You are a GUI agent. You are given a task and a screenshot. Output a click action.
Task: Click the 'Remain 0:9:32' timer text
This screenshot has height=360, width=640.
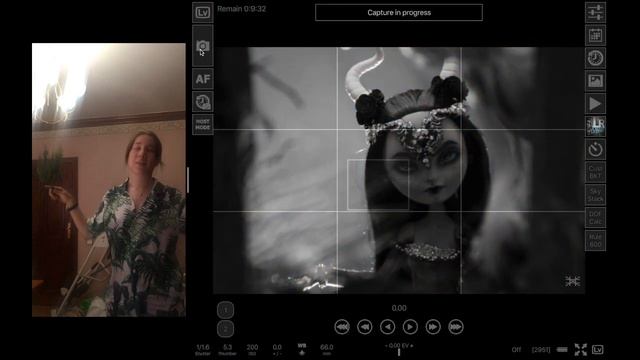pyautogui.click(x=241, y=9)
